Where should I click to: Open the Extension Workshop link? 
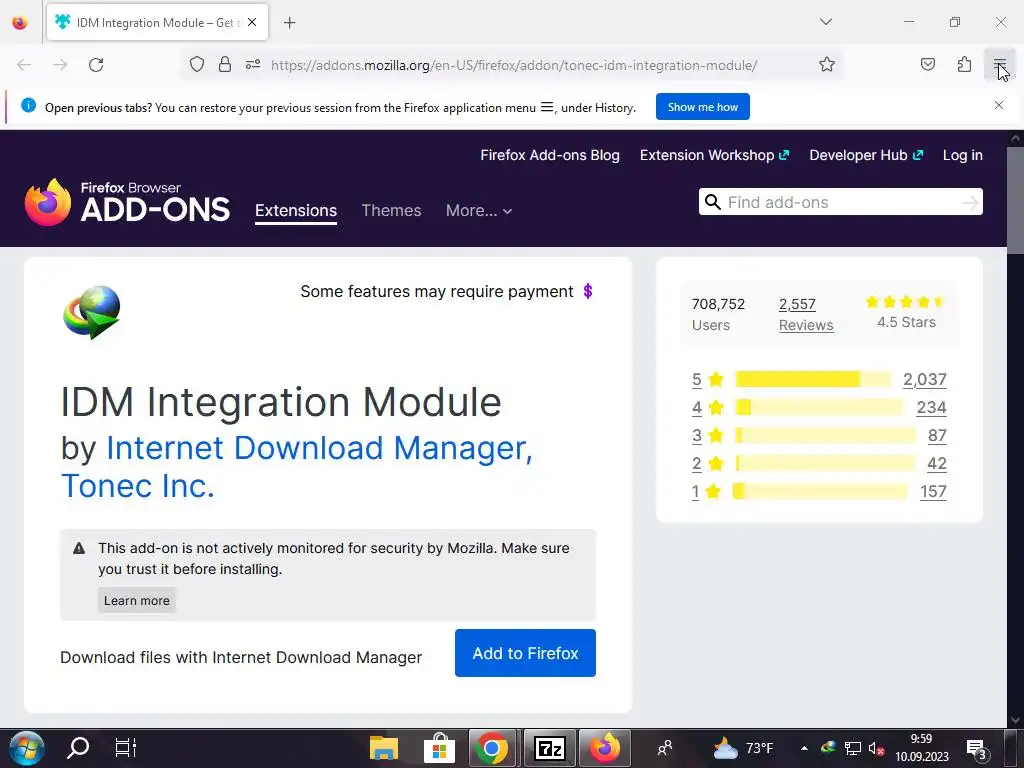[714, 155]
